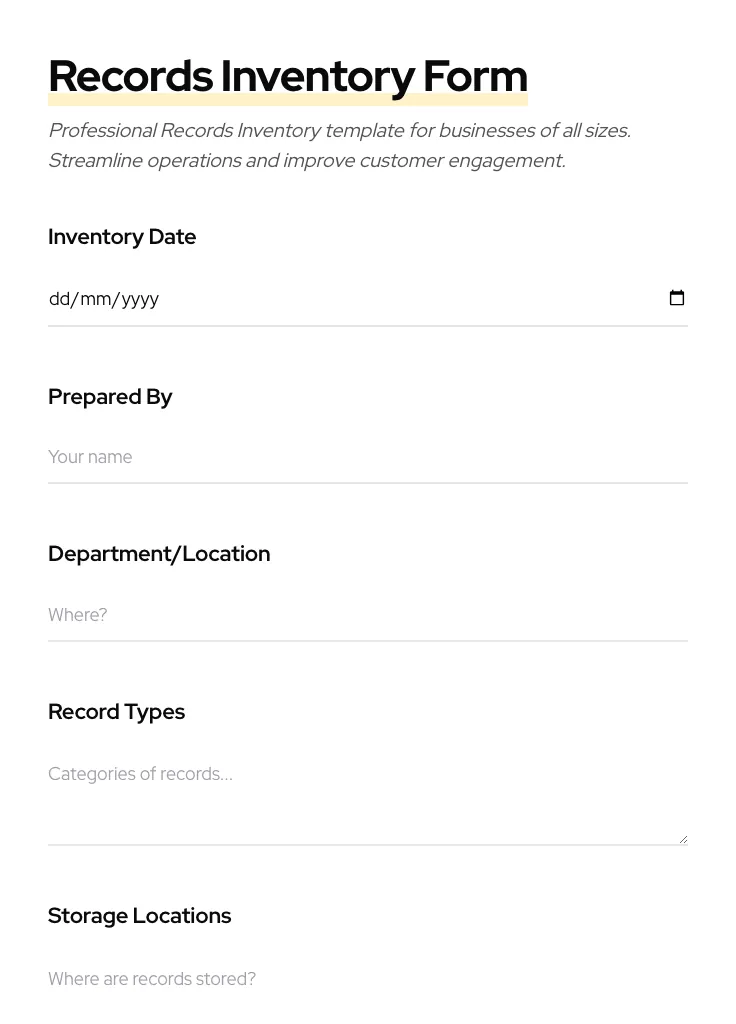Click the Prepared By heading
The height and width of the screenshot is (1024, 736).
coord(110,397)
